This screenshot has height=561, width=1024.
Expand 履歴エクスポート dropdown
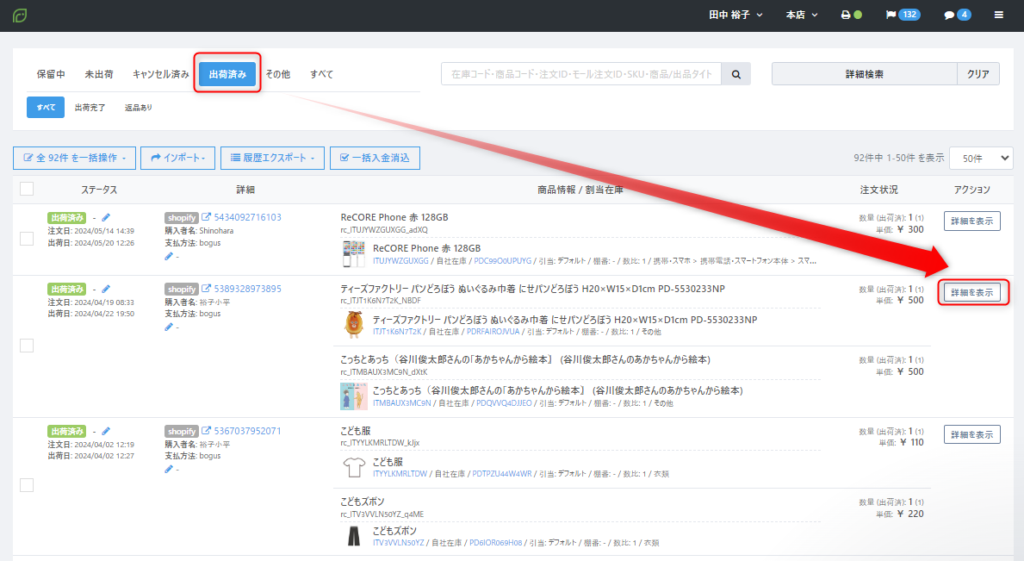pyautogui.click(x=272, y=158)
